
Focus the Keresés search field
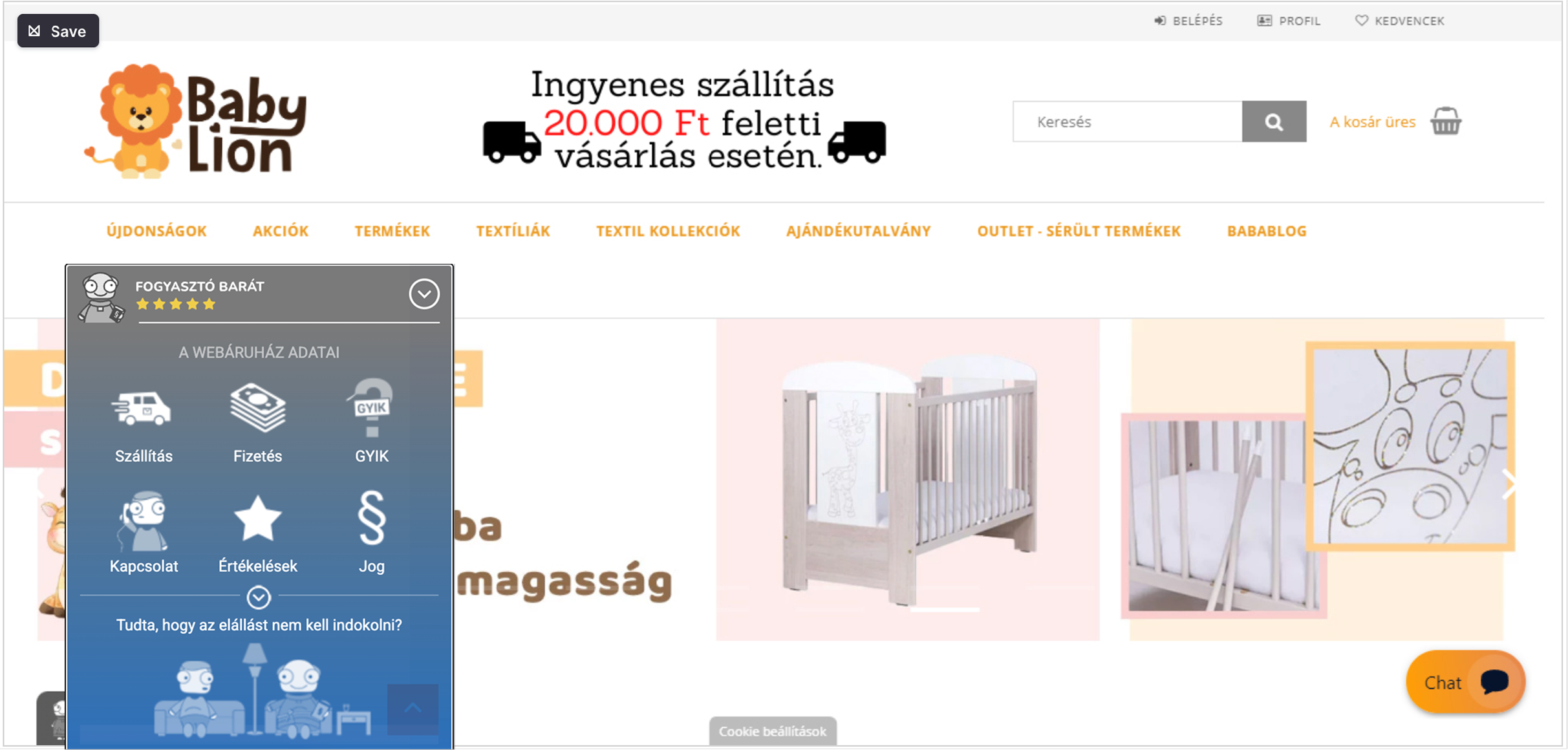tap(1126, 122)
